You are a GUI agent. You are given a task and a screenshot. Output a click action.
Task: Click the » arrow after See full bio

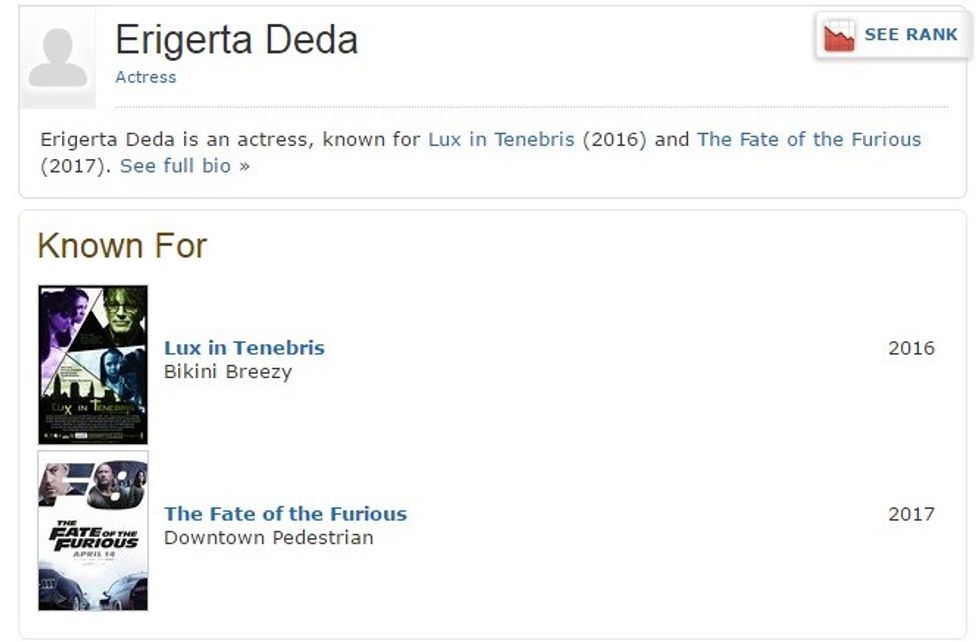(x=243, y=166)
